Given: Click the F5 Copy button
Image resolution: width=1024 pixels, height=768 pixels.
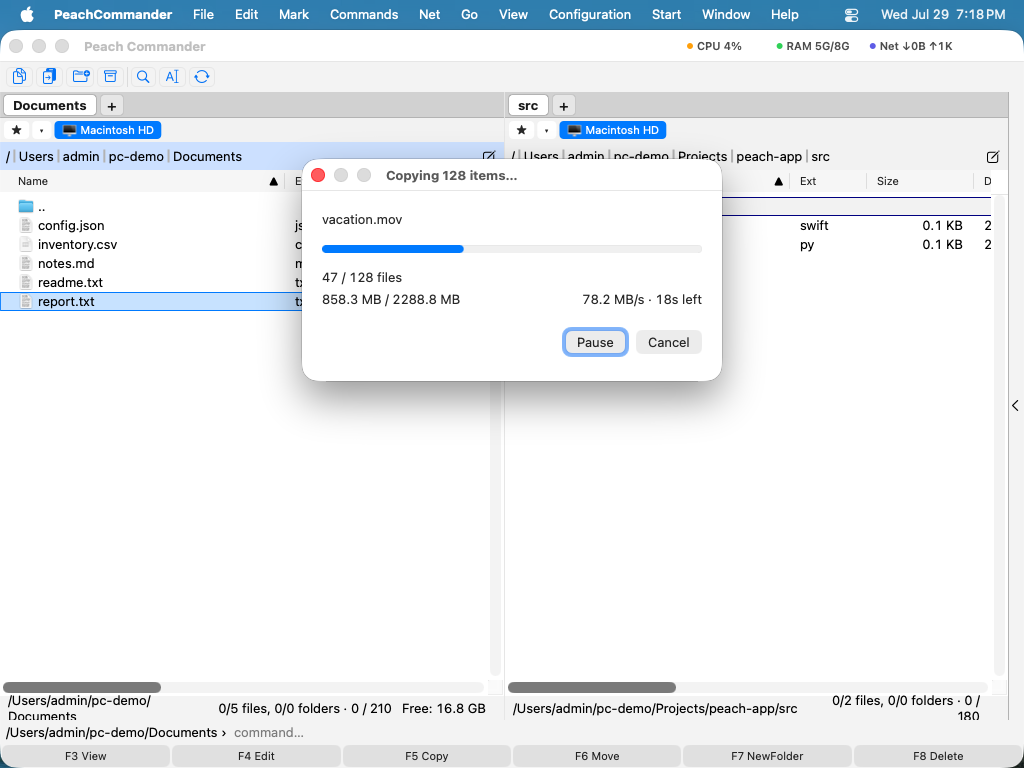Looking at the screenshot, I should coord(426,756).
